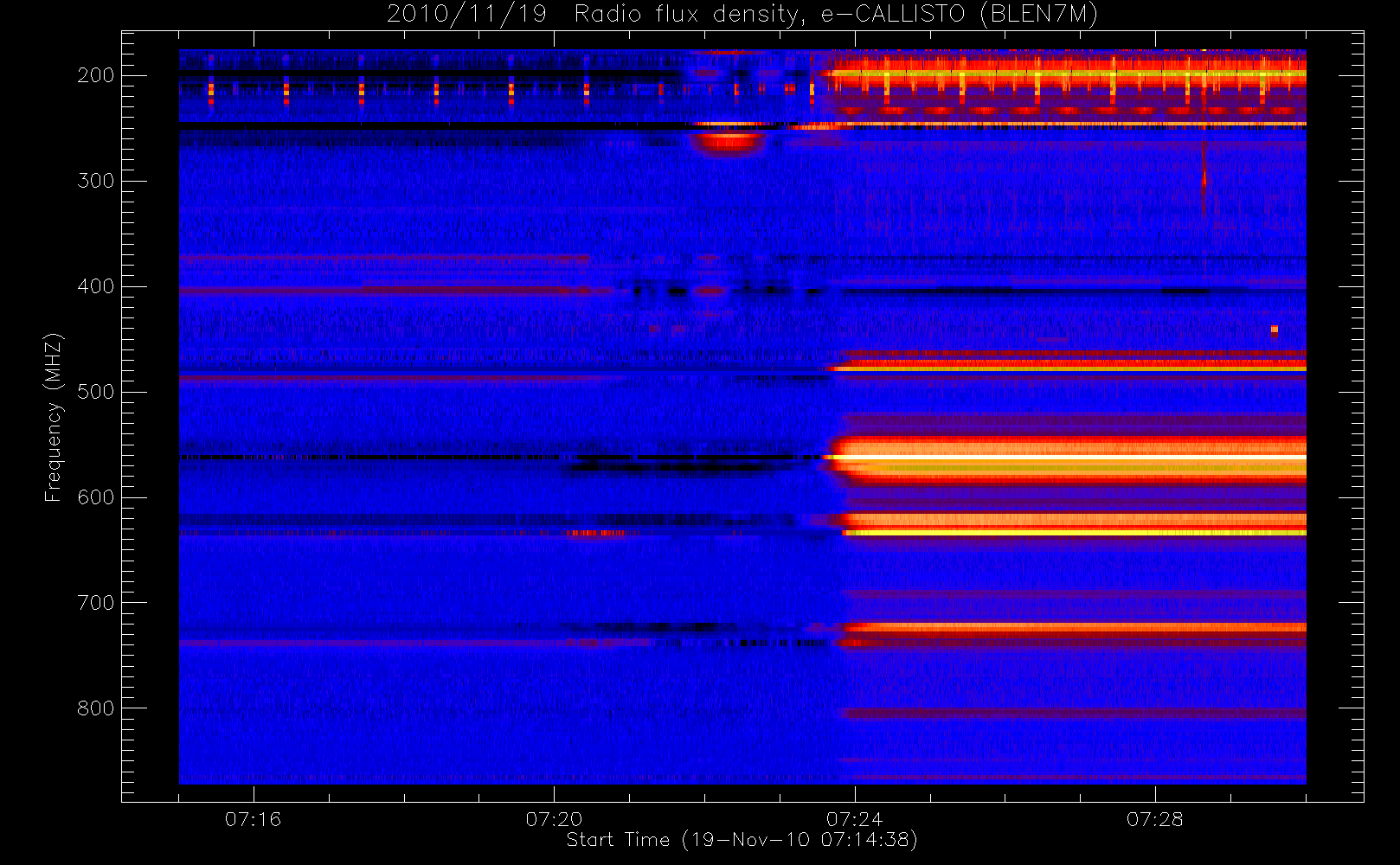Viewport: 1400px width, 865px height.
Task: Click the '07:20' time axis label
Action: (554, 819)
